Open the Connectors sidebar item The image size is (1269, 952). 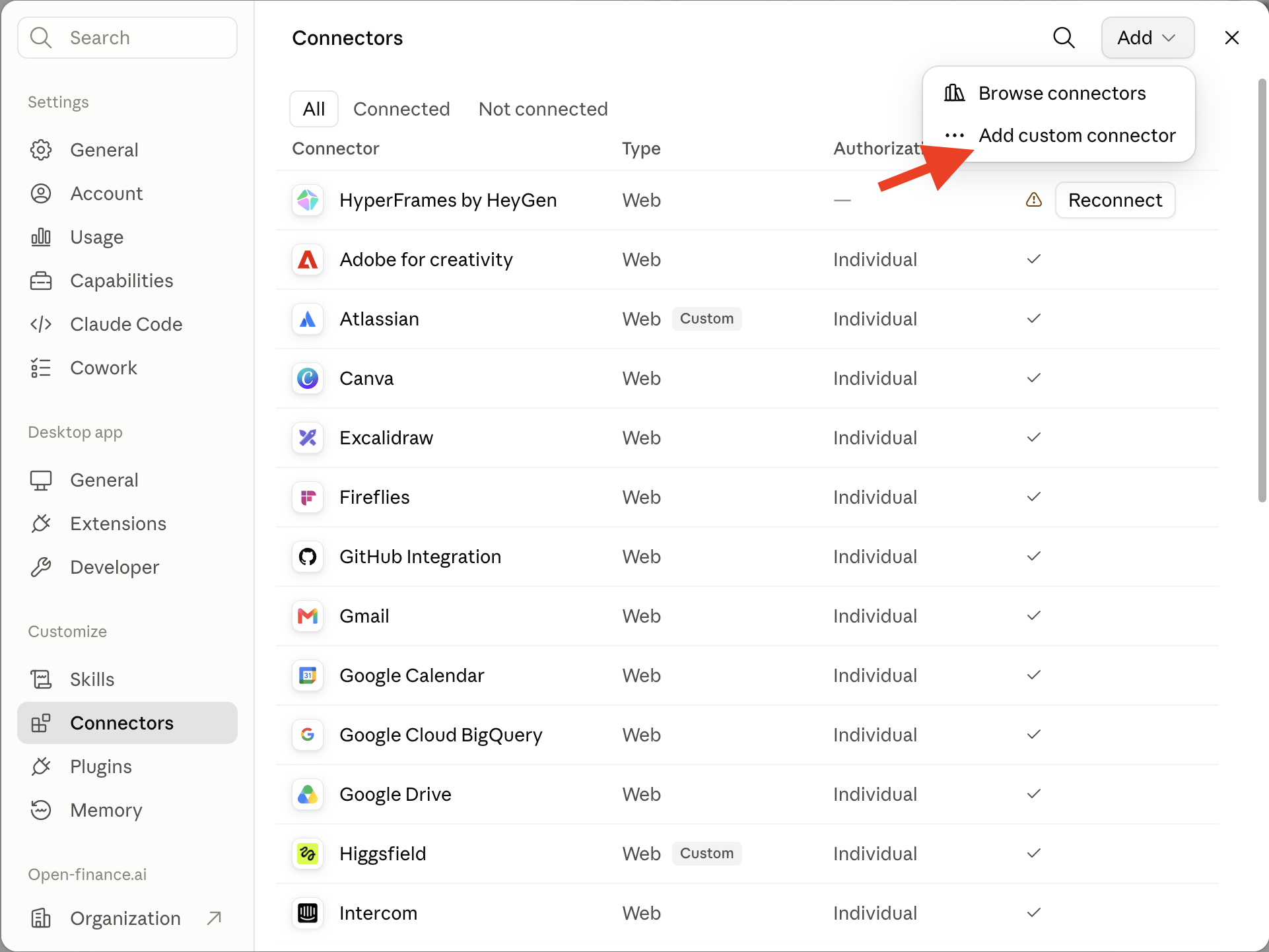(x=127, y=723)
